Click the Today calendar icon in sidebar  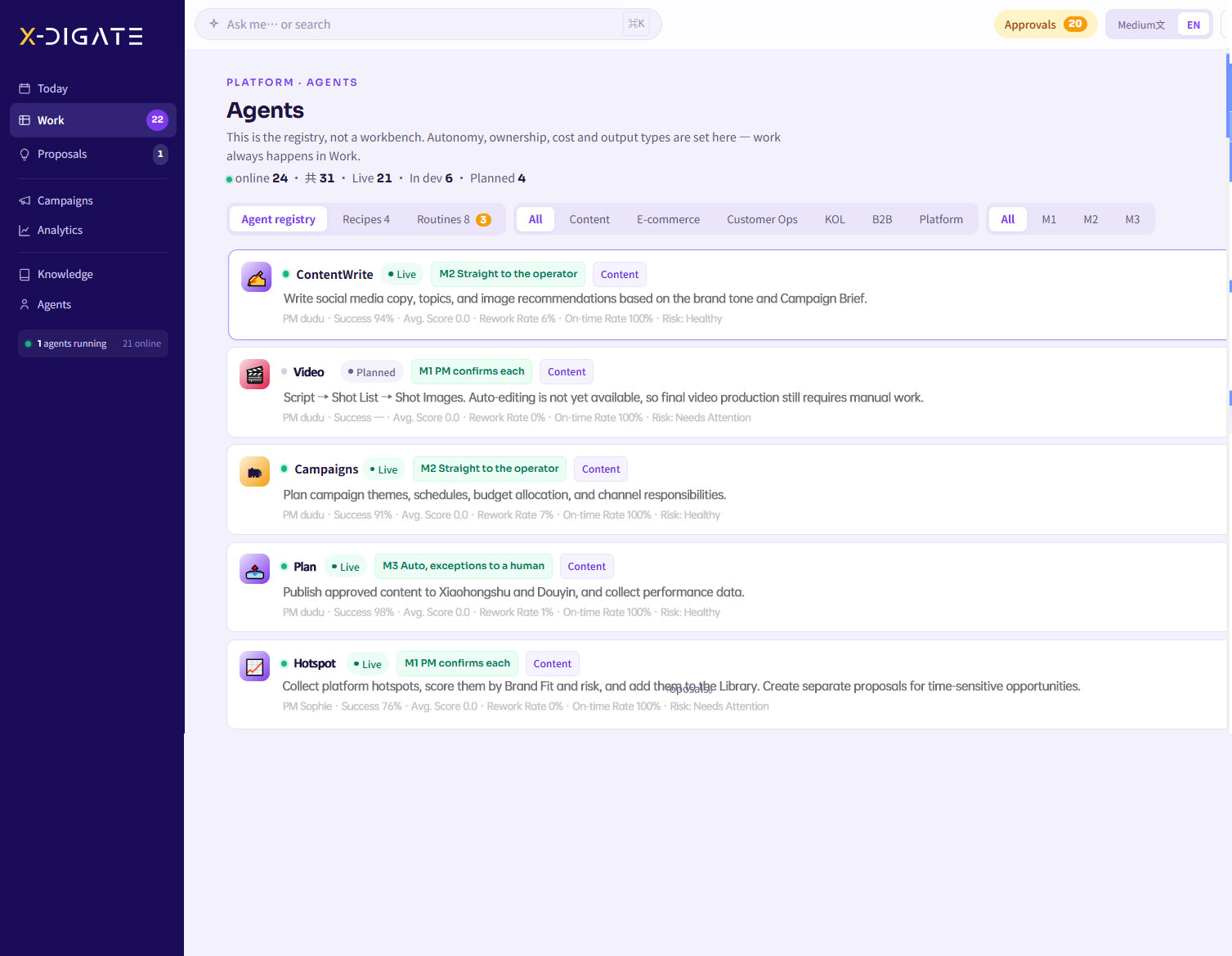(25, 88)
